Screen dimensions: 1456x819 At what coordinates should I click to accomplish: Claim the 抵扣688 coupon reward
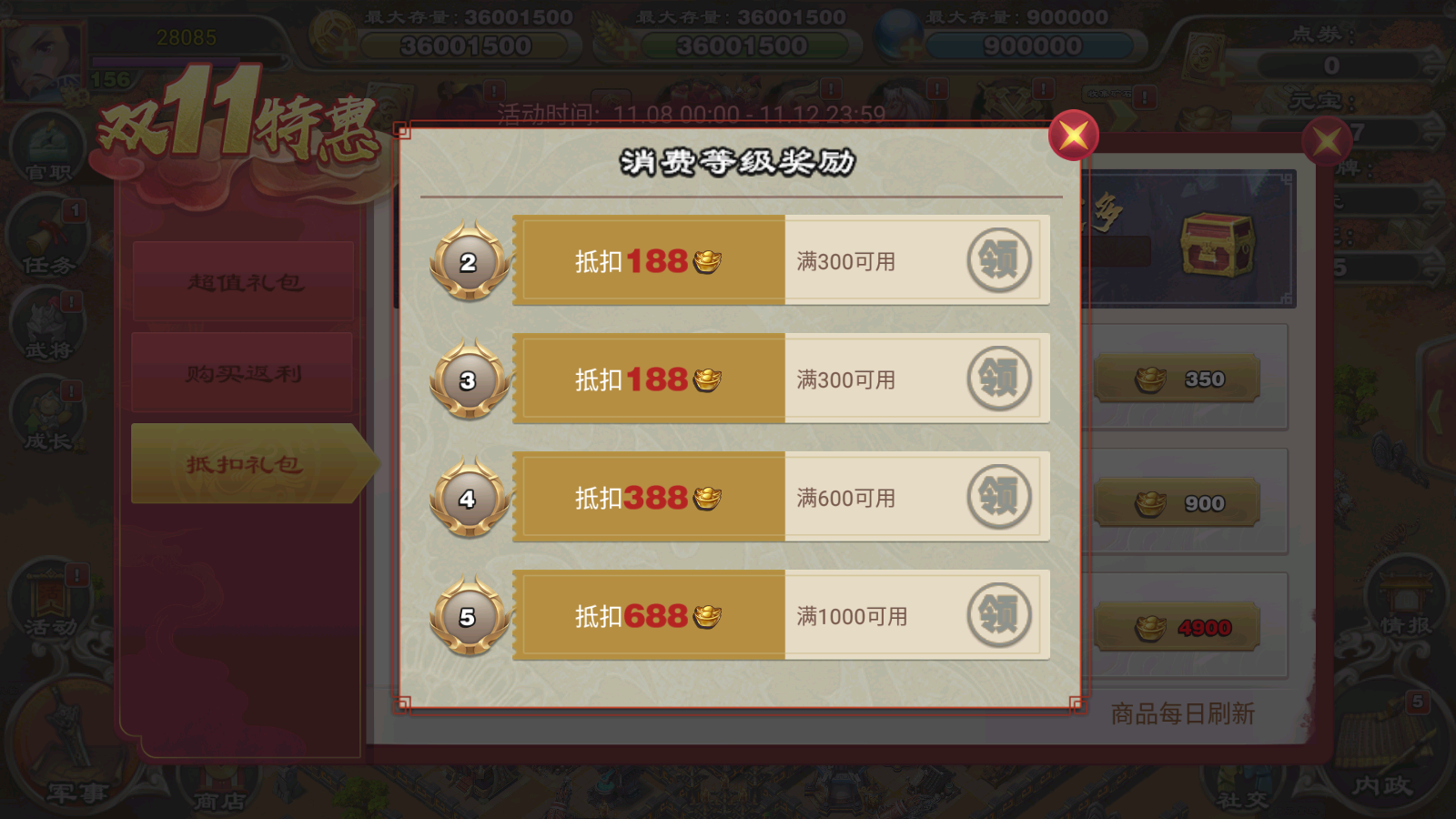click(999, 615)
